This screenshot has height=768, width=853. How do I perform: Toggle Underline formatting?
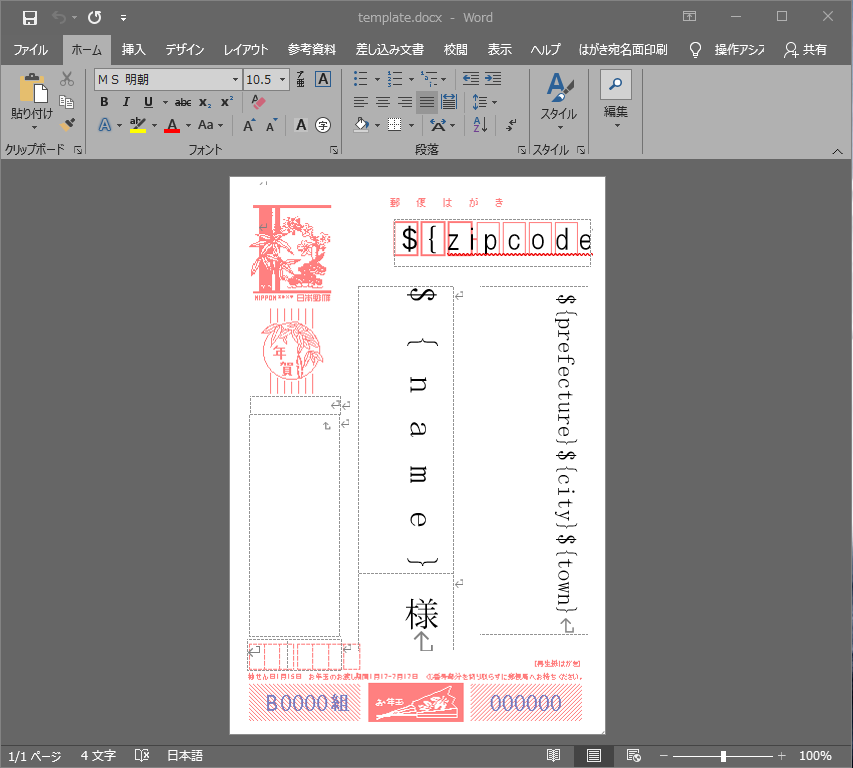[x=148, y=102]
